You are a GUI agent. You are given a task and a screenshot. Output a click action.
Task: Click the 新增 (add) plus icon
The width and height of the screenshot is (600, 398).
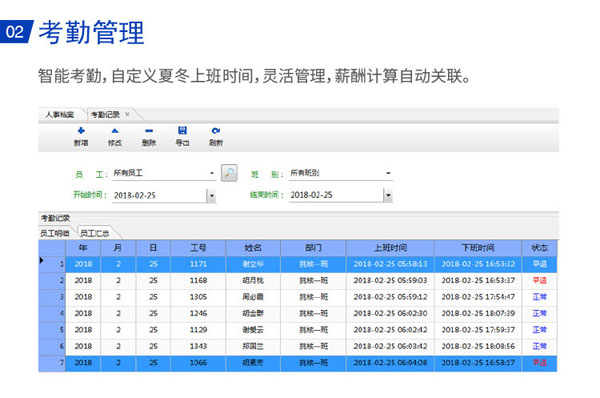[81, 131]
